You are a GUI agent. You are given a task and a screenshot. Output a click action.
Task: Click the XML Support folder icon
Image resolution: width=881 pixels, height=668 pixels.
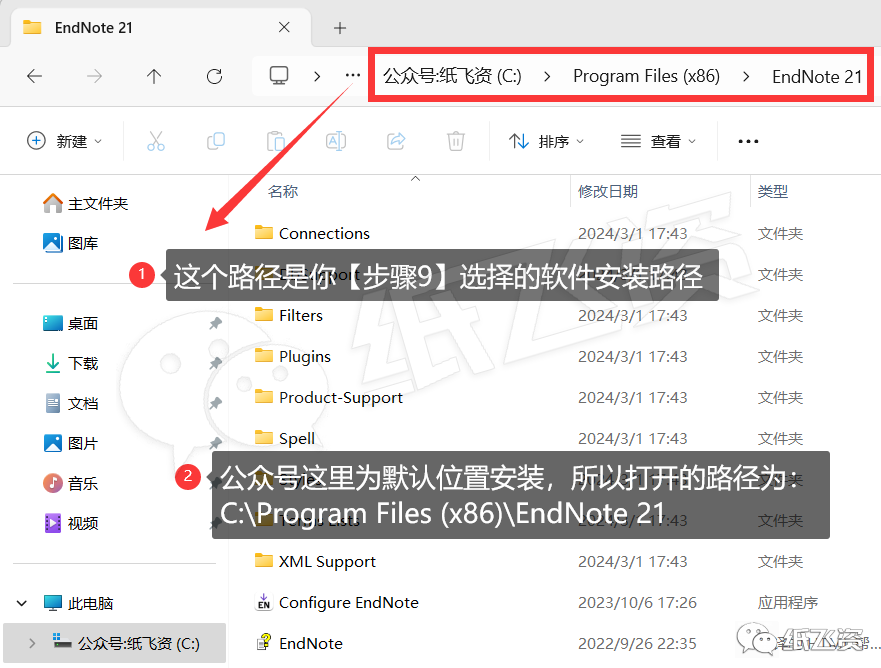(x=264, y=560)
